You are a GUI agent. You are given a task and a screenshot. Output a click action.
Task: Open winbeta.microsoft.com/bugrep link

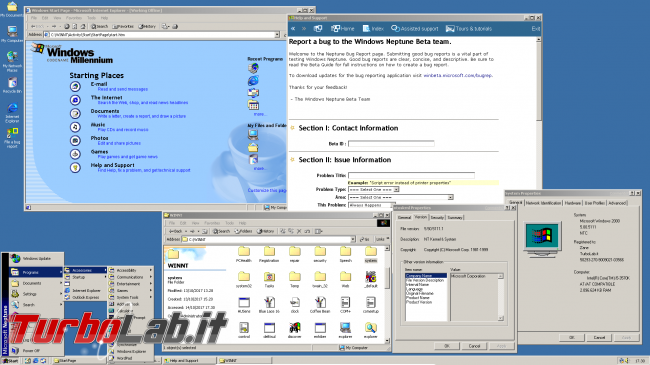coord(458,75)
